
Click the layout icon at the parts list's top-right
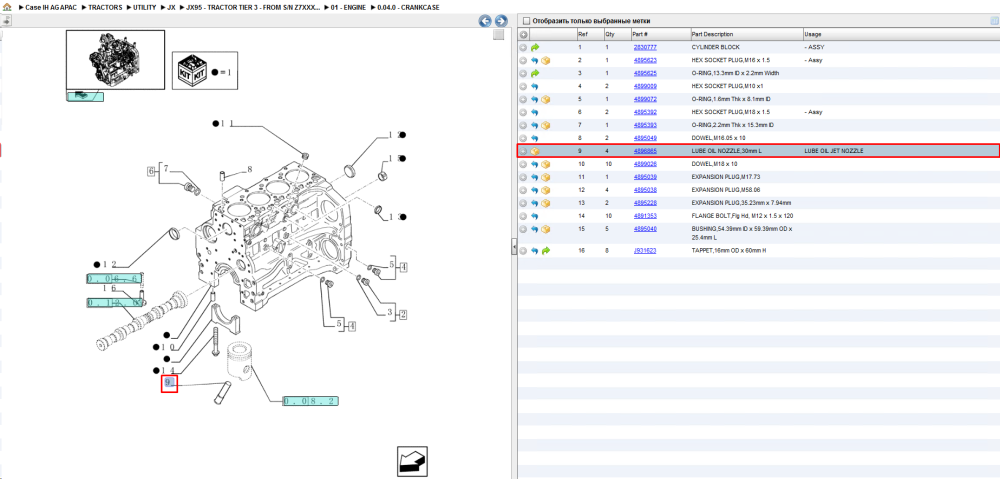coord(994,21)
